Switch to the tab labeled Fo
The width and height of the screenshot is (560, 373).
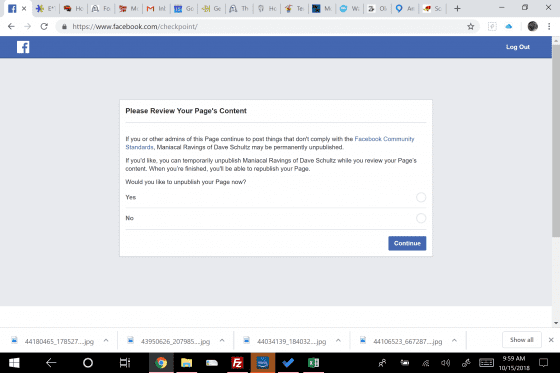[x=101, y=9]
